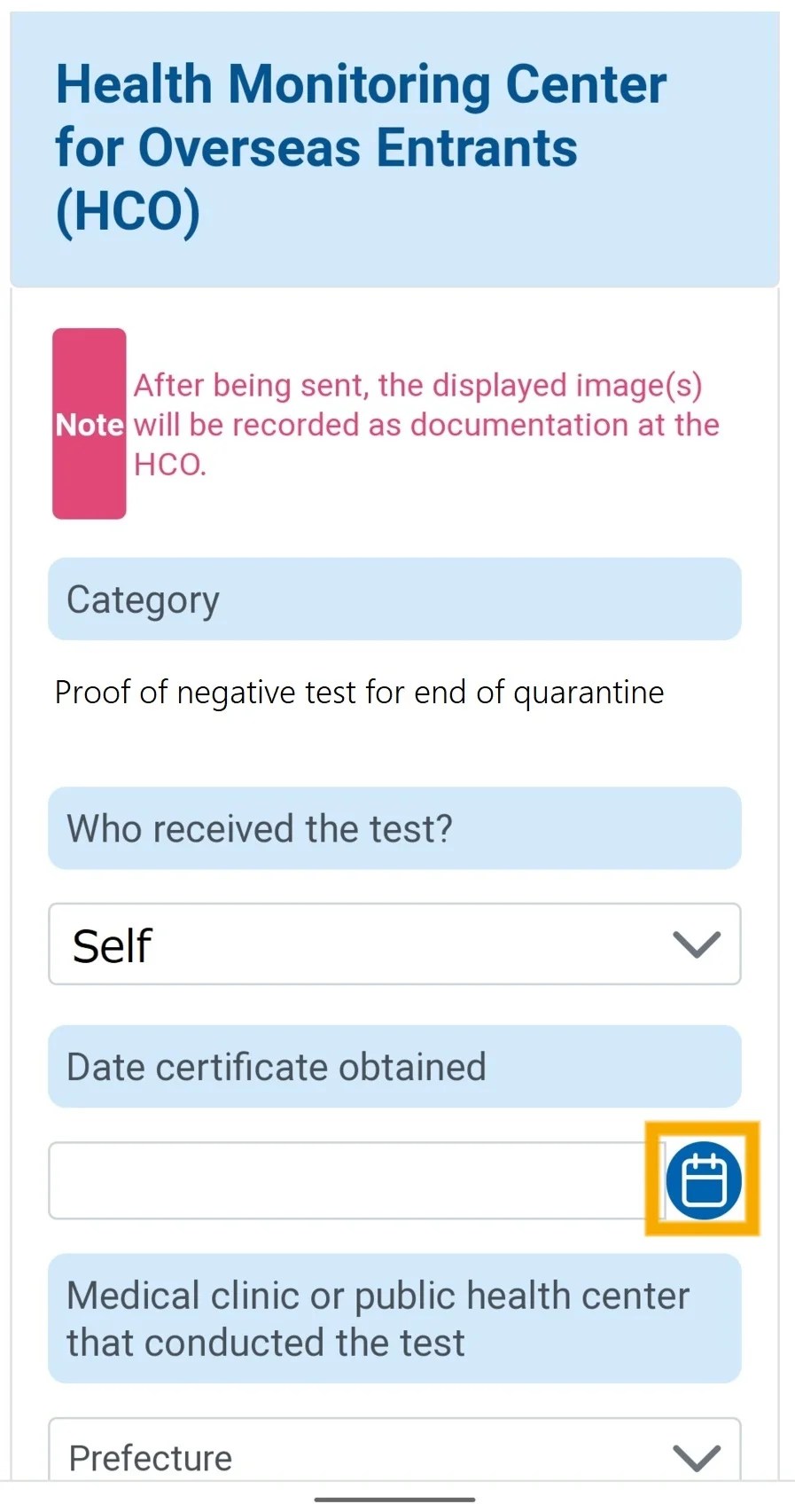This screenshot has height=1512, width=795.
Task: Click the 'Date certificate obtained' label
Action: click(394, 1066)
